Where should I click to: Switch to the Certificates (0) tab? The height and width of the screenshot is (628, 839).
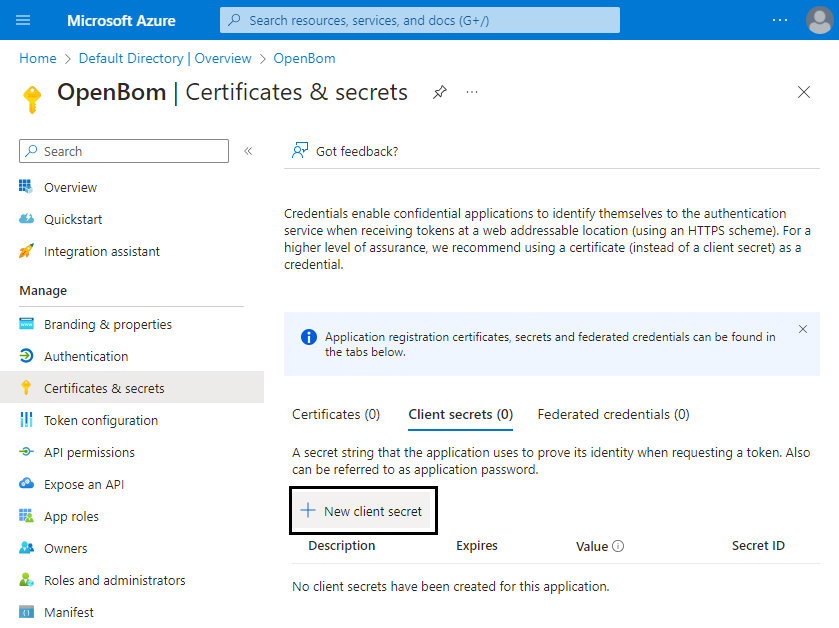336,415
